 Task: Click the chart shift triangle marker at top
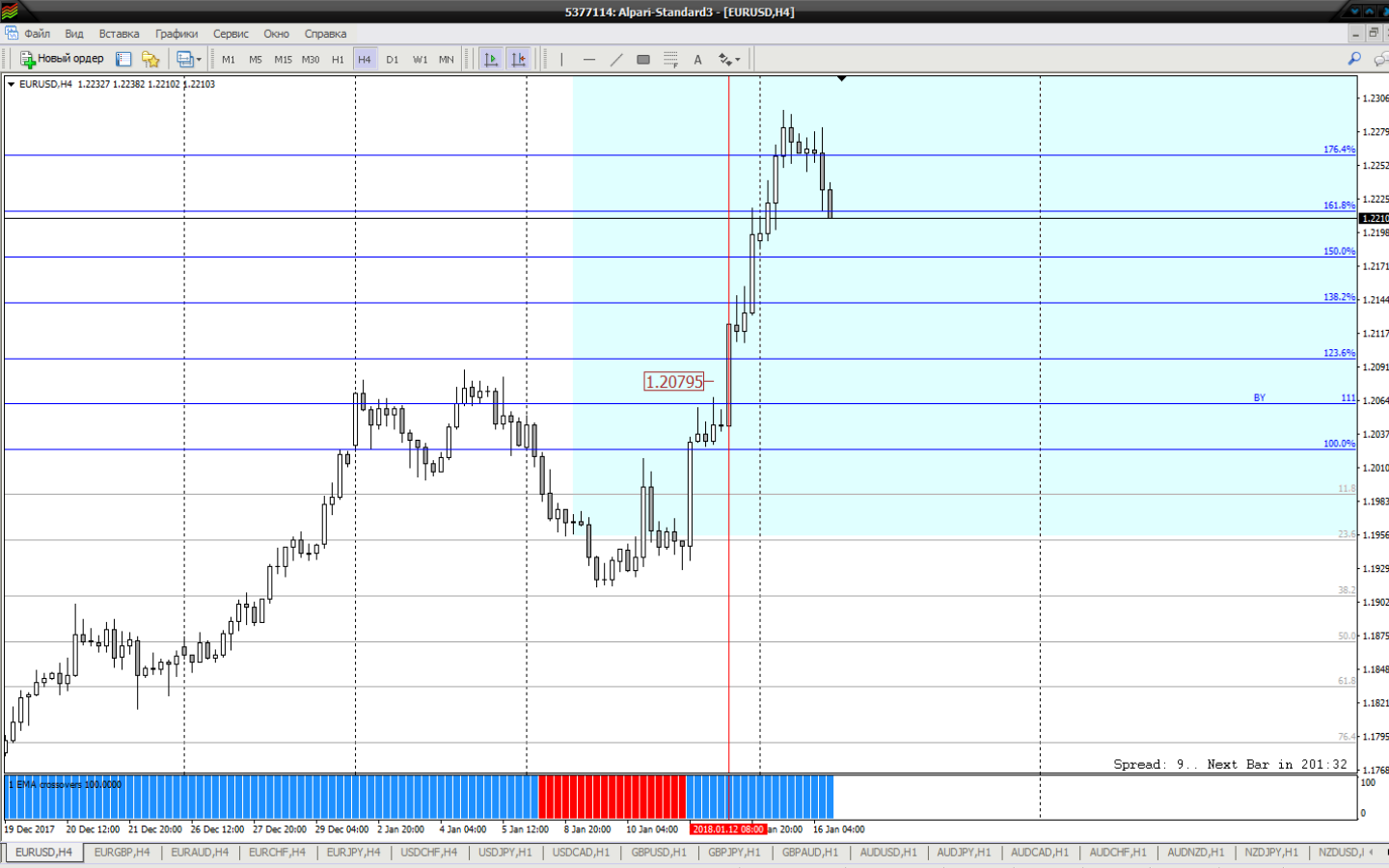click(x=842, y=79)
